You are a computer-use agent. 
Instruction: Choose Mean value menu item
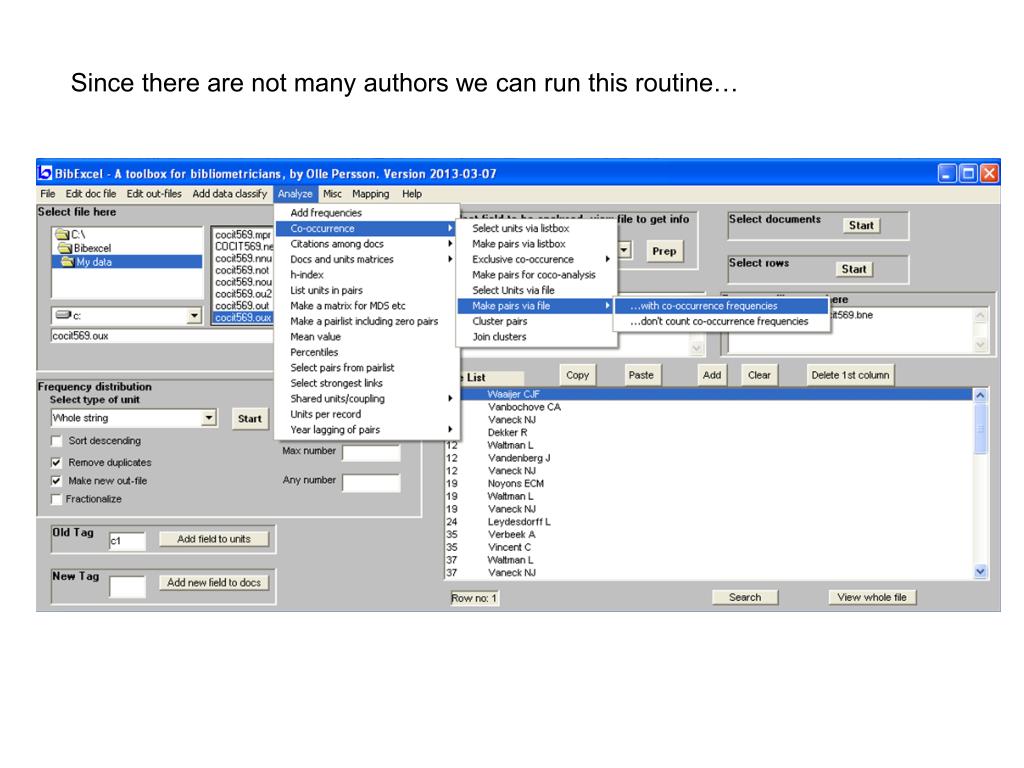tap(366, 337)
